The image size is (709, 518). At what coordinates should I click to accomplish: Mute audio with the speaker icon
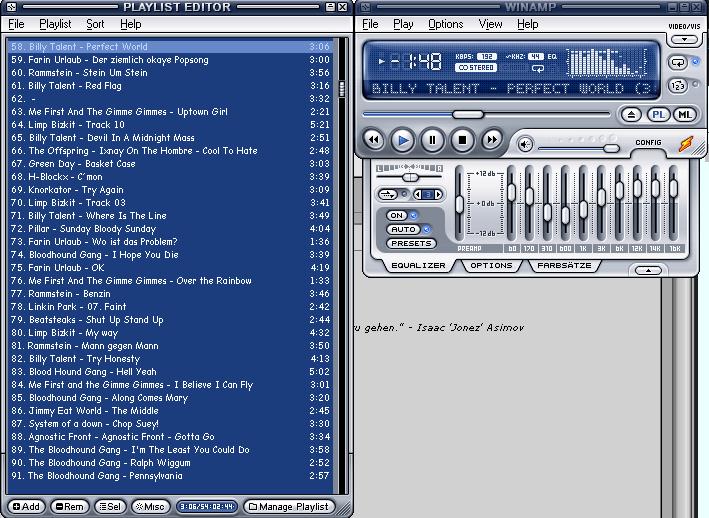pos(525,145)
